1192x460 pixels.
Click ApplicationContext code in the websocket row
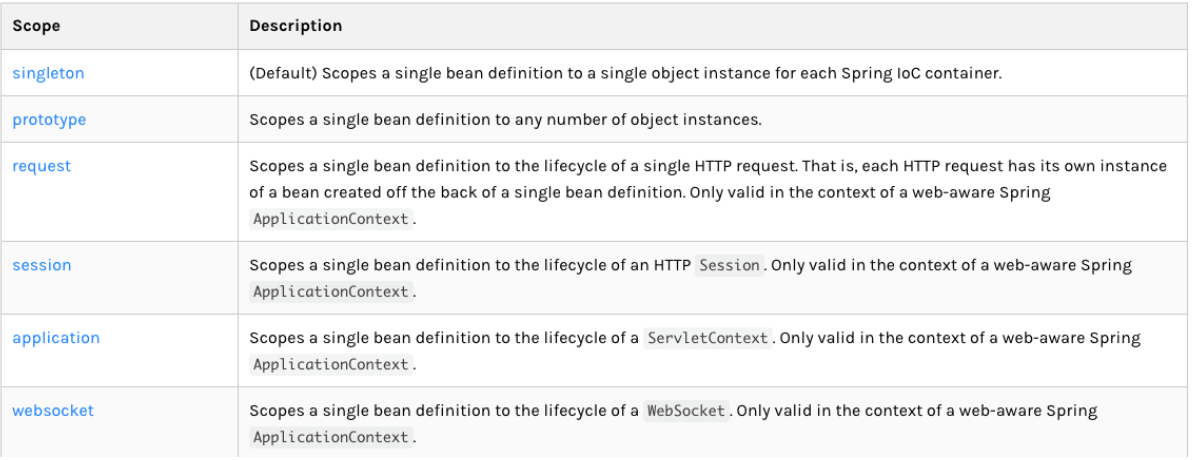tap(331, 438)
